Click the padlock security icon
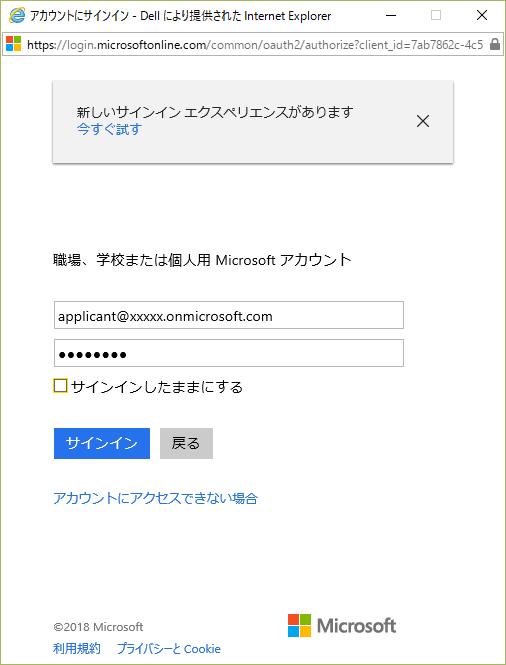506x665 pixels. (x=494, y=44)
